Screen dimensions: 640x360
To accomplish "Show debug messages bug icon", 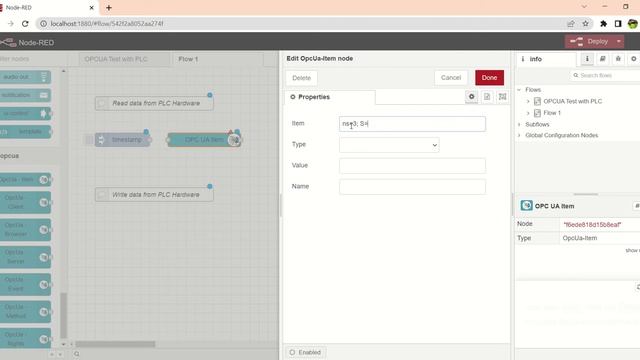I will [618, 59].
